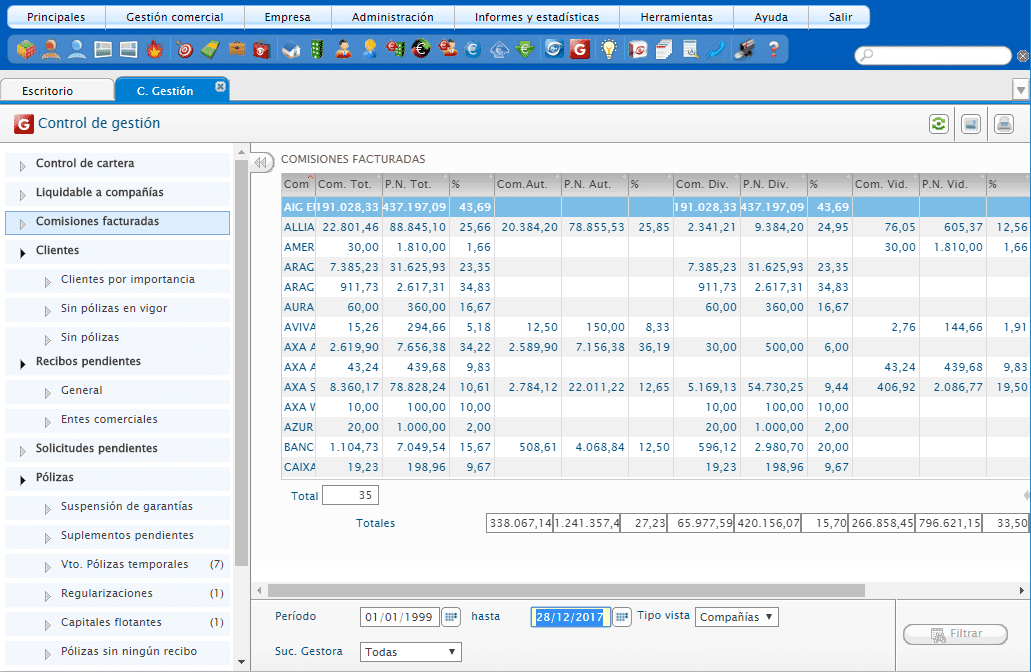Viewport: 1031px width, 672px height.
Task: Click the yellow-haired user toolbar icon
Action: point(370,49)
